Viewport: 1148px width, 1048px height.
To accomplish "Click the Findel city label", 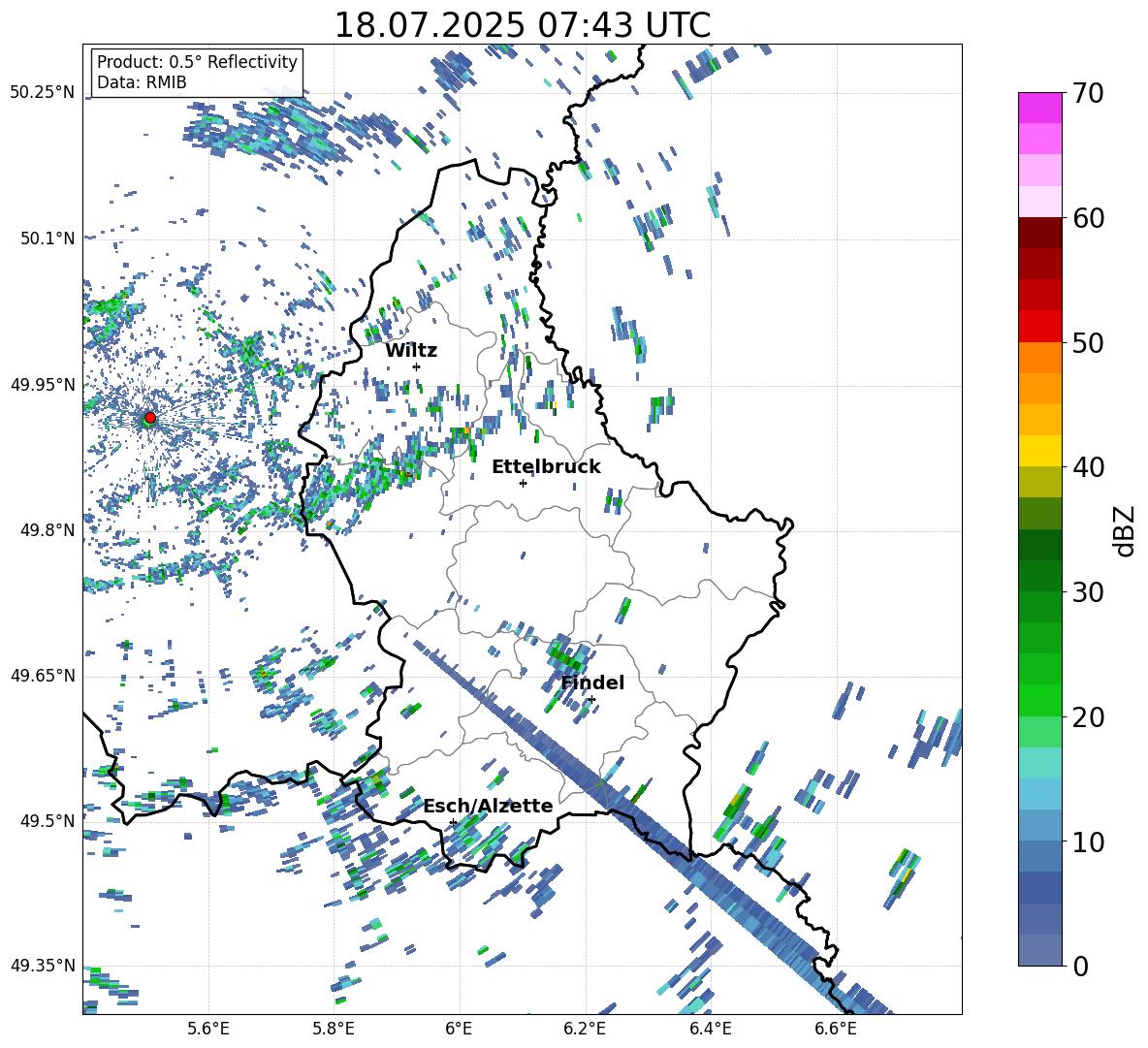I will coord(592,683).
